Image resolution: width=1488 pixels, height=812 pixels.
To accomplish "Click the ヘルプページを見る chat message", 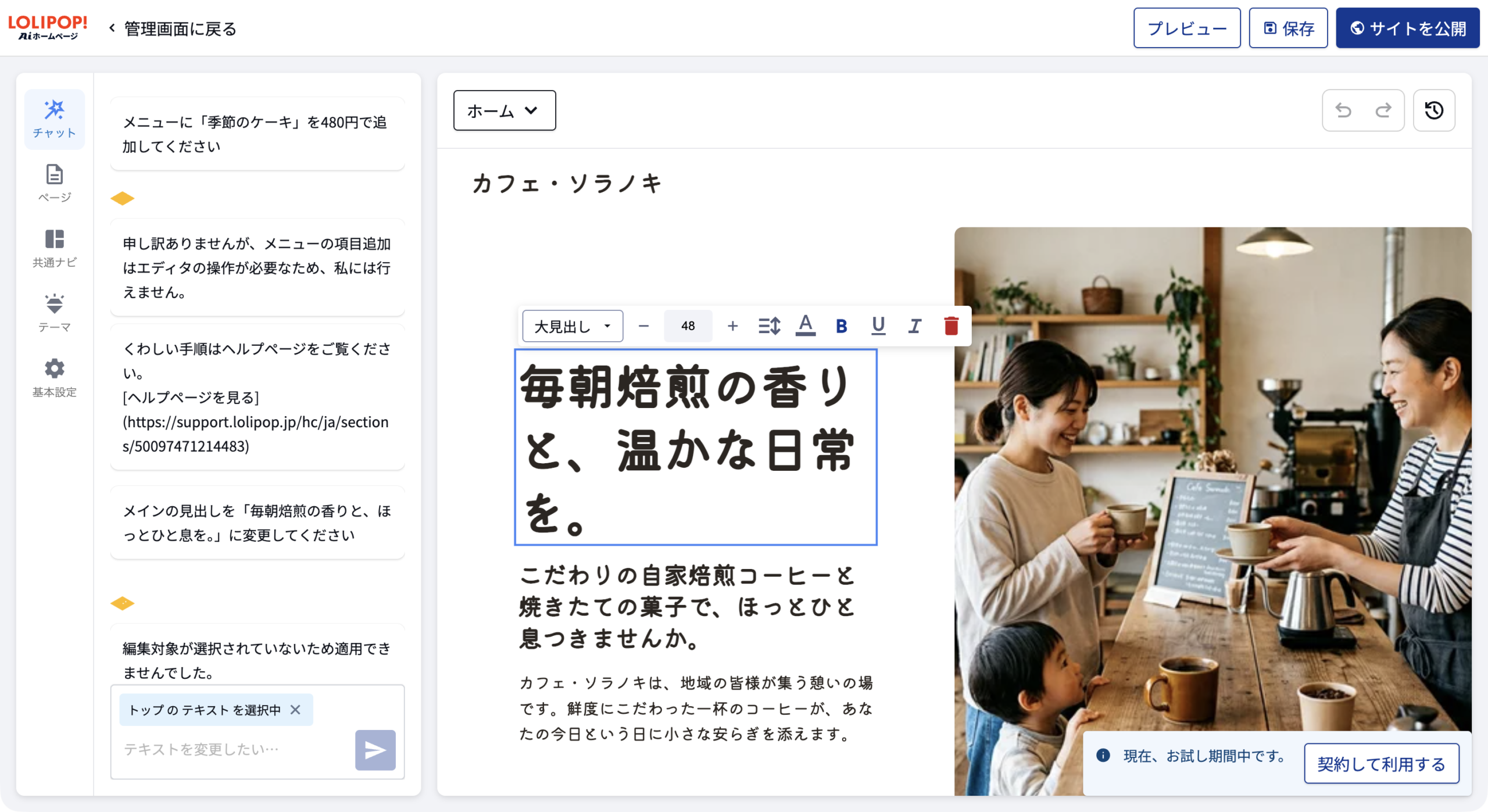I will tap(257, 398).
